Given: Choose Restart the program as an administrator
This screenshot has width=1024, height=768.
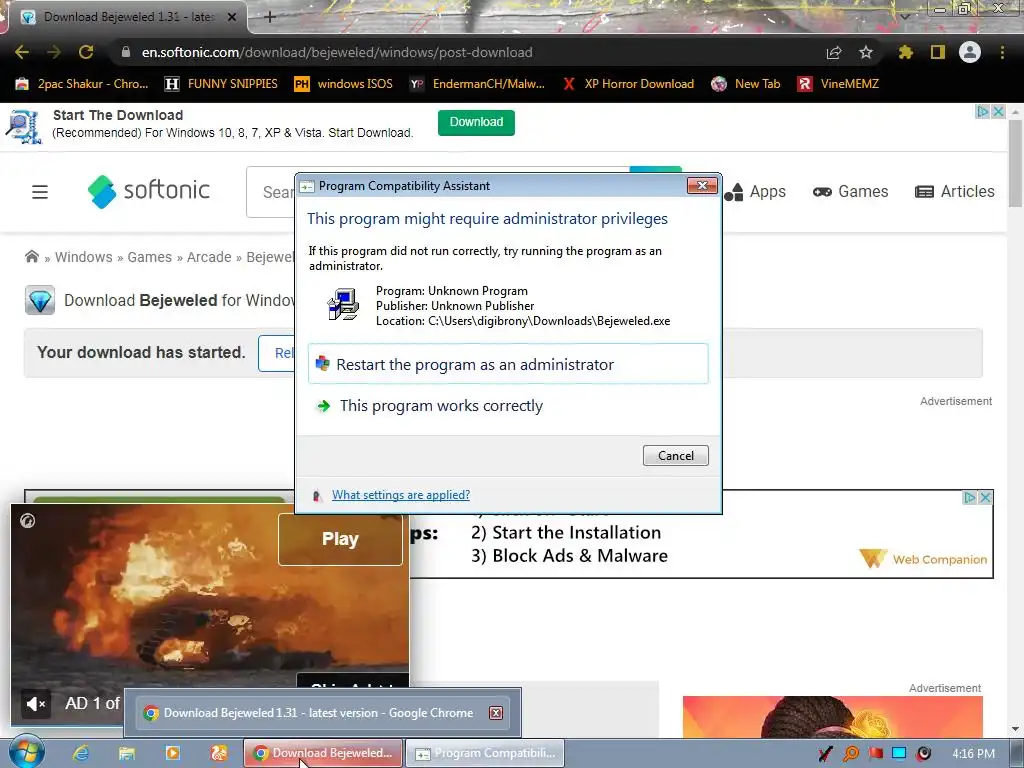Looking at the screenshot, I should click(x=507, y=364).
